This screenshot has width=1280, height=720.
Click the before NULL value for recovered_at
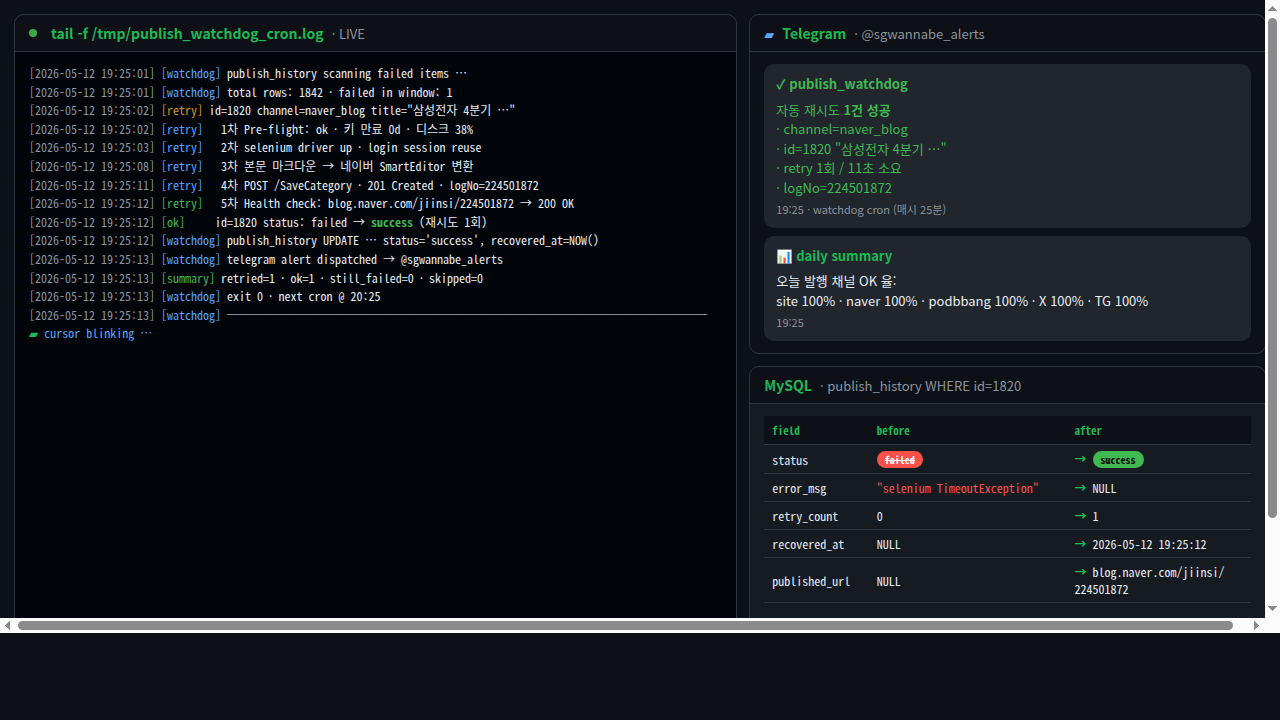[889, 545]
